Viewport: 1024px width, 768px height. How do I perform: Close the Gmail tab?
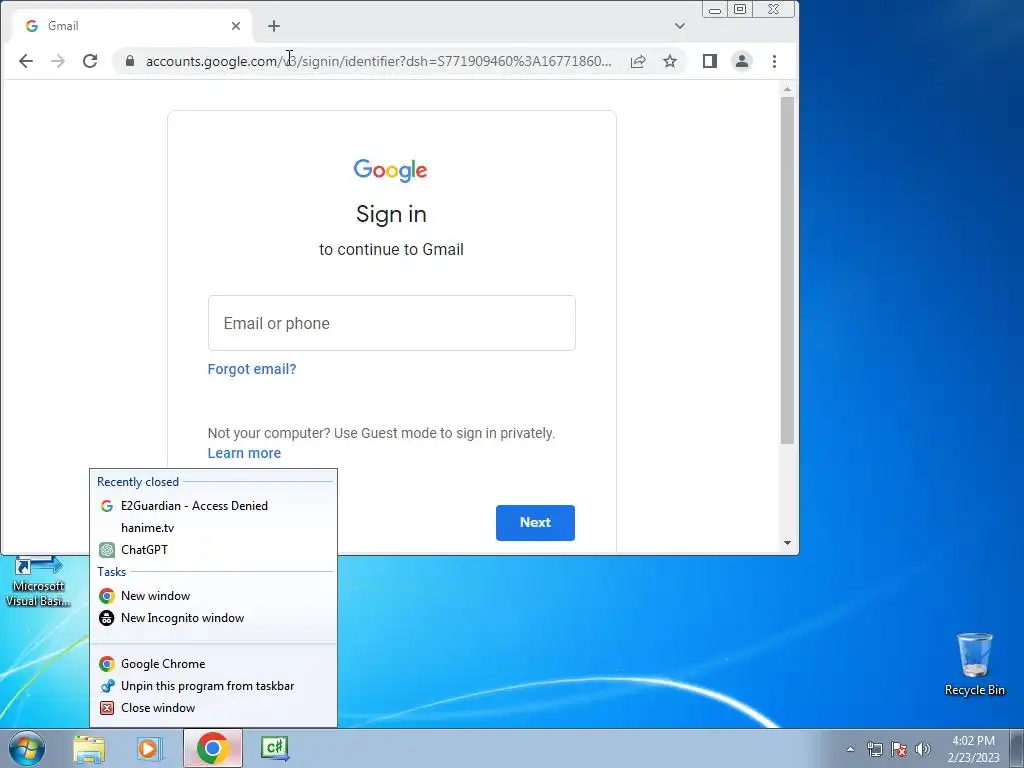tap(236, 26)
